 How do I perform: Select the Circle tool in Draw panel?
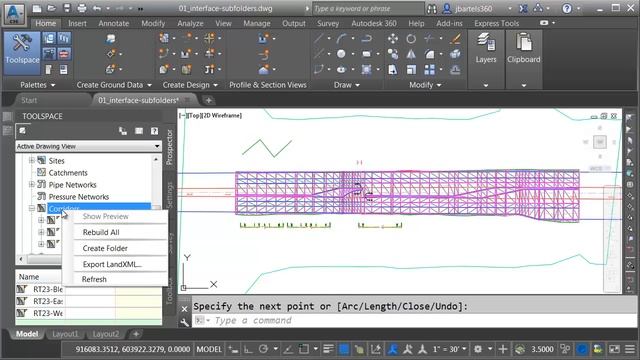coord(341,54)
